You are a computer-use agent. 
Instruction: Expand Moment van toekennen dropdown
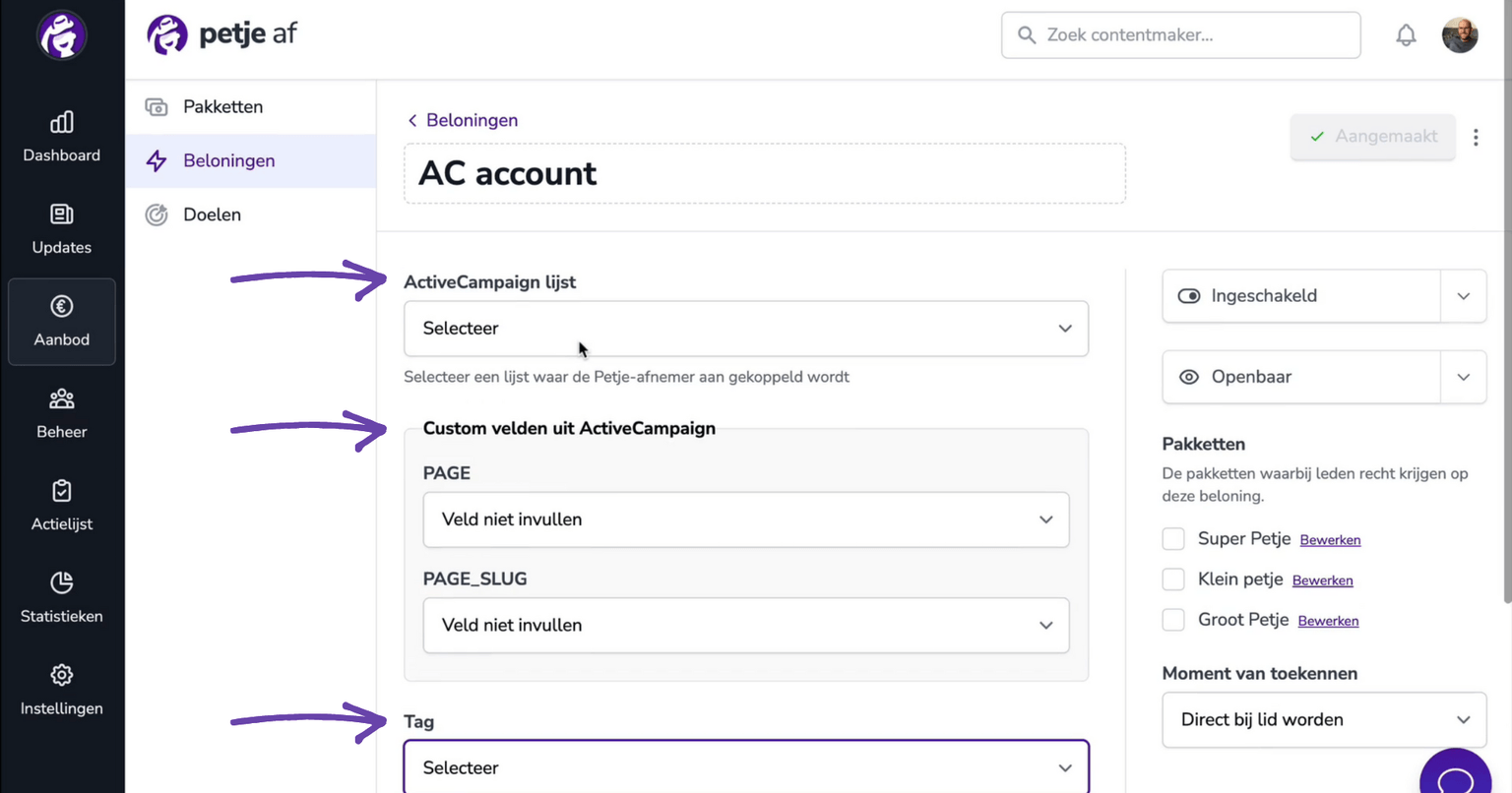tap(1324, 720)
